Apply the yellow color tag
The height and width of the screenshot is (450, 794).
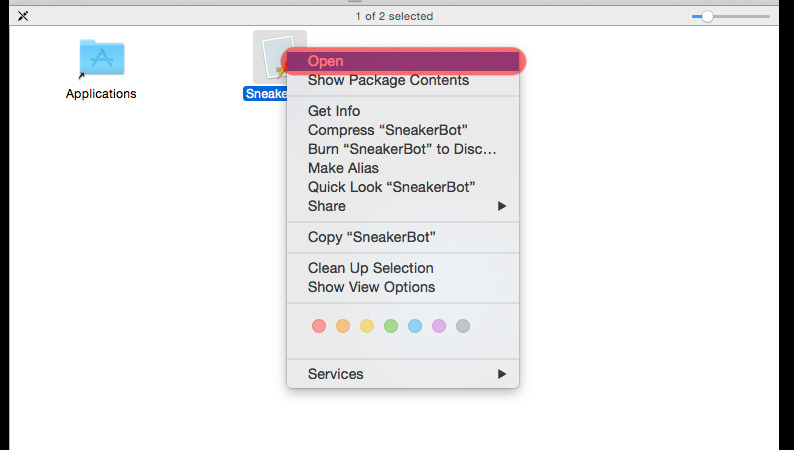pyautogui.click(x=367, y=326)
